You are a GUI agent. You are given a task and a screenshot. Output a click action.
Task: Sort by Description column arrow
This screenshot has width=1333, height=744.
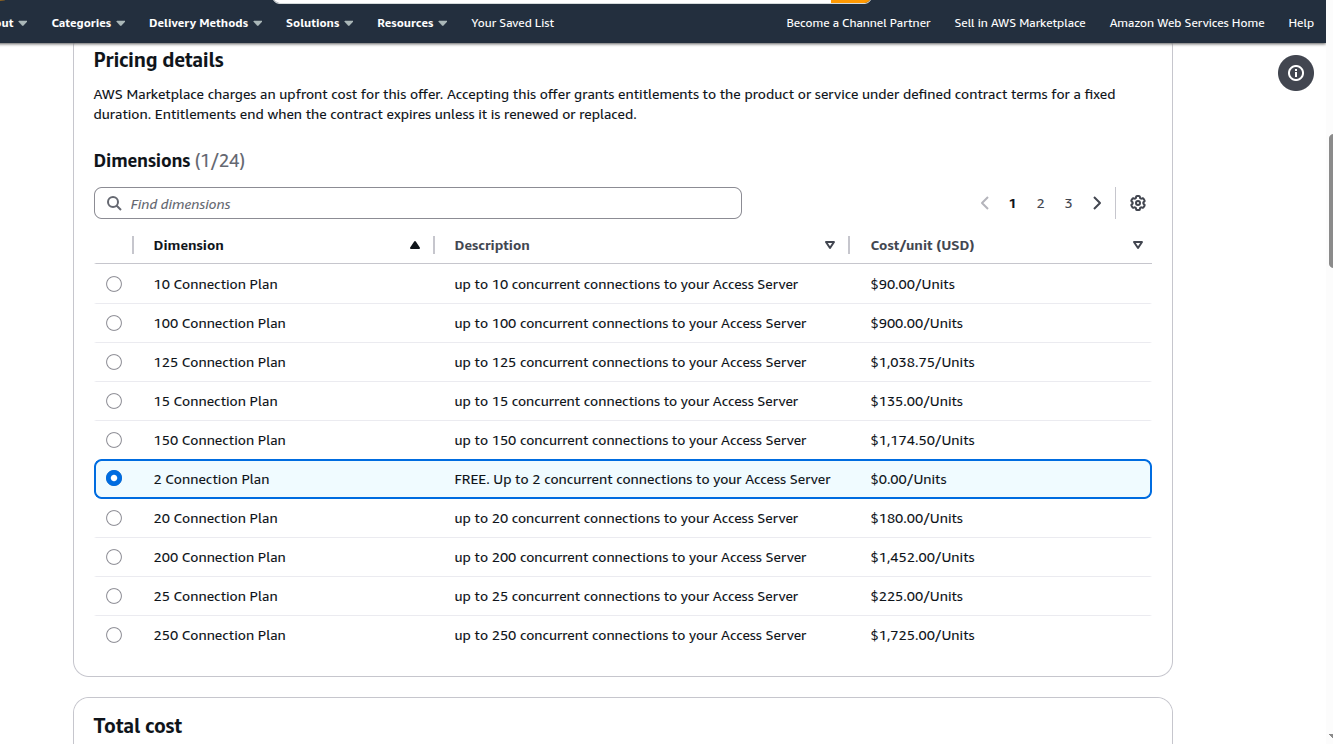click(829, 246)
